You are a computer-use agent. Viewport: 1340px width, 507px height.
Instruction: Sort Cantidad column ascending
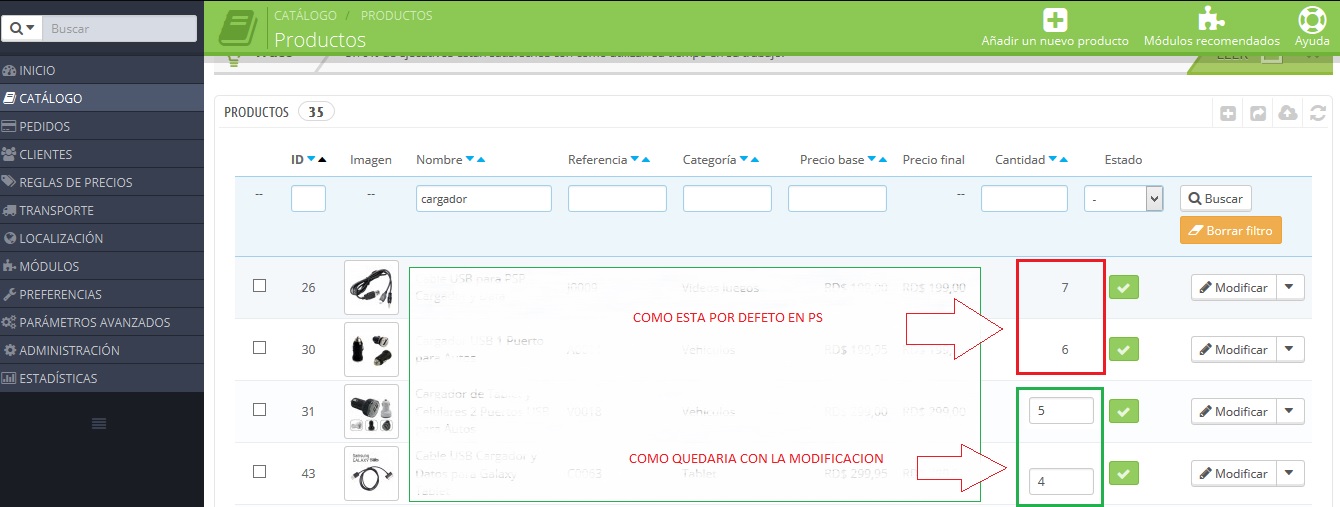[1063, 160]
